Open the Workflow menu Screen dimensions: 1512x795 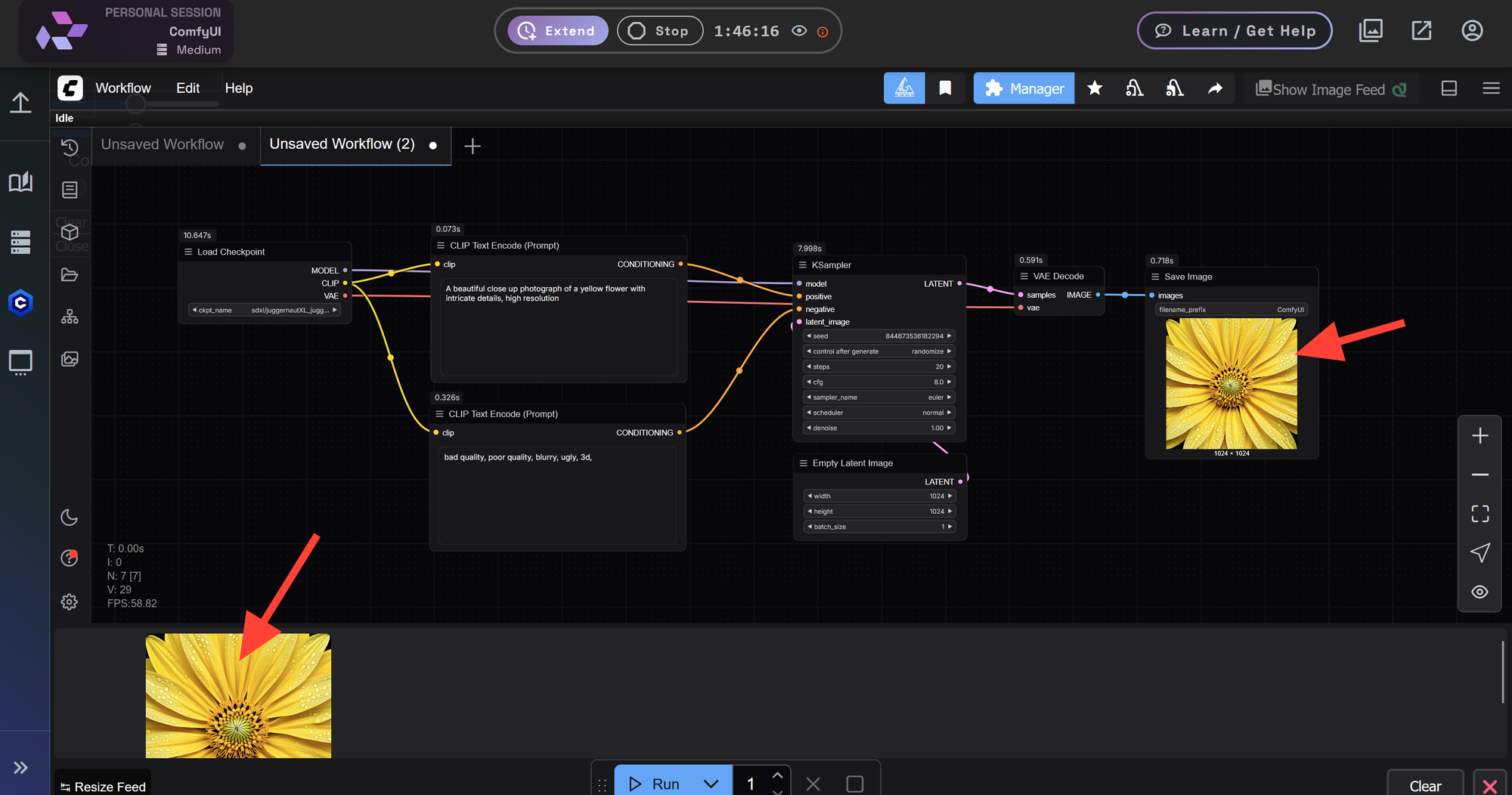pos(123,88)
